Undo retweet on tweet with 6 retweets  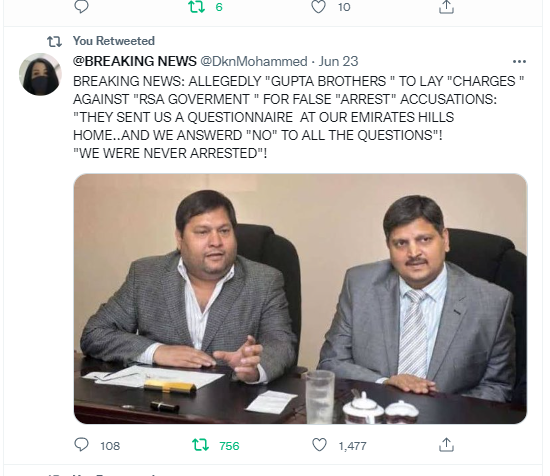[x=197, y=6]
